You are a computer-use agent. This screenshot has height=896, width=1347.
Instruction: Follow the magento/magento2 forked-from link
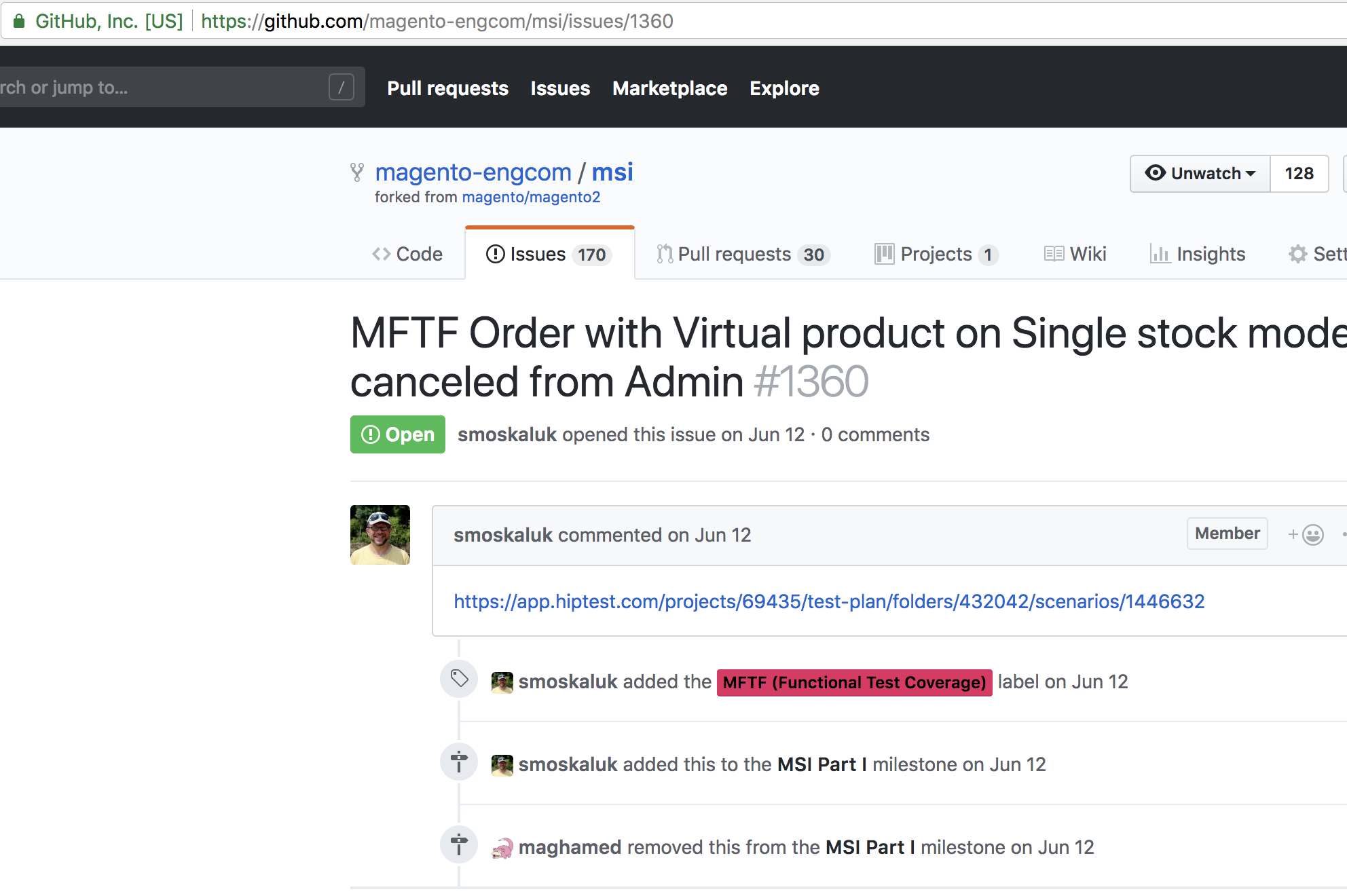[x=531, y=198]
